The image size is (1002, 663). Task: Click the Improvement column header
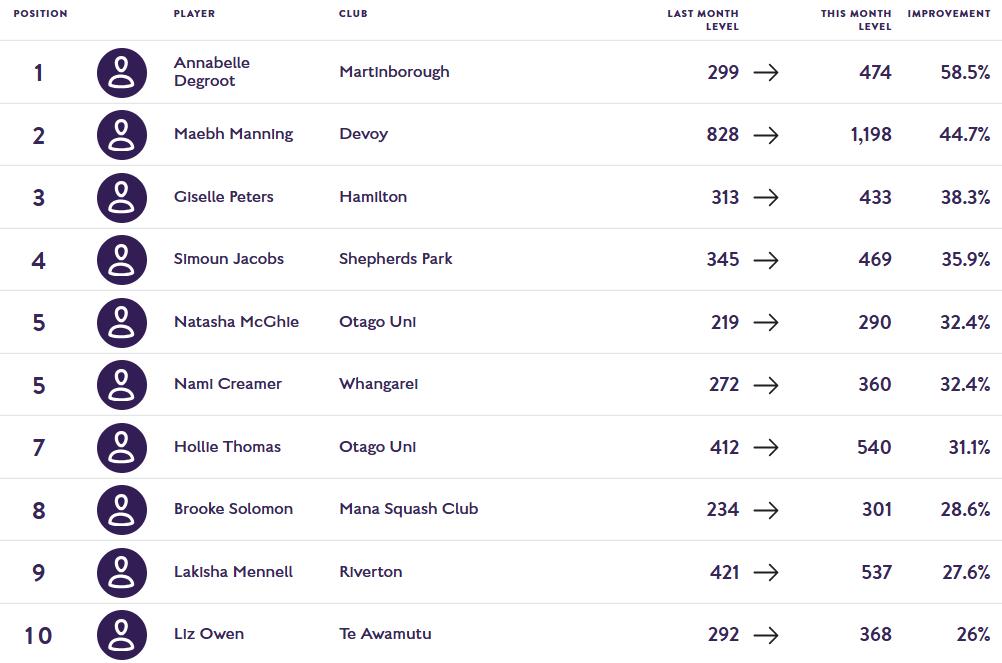(x=948, y=14)
